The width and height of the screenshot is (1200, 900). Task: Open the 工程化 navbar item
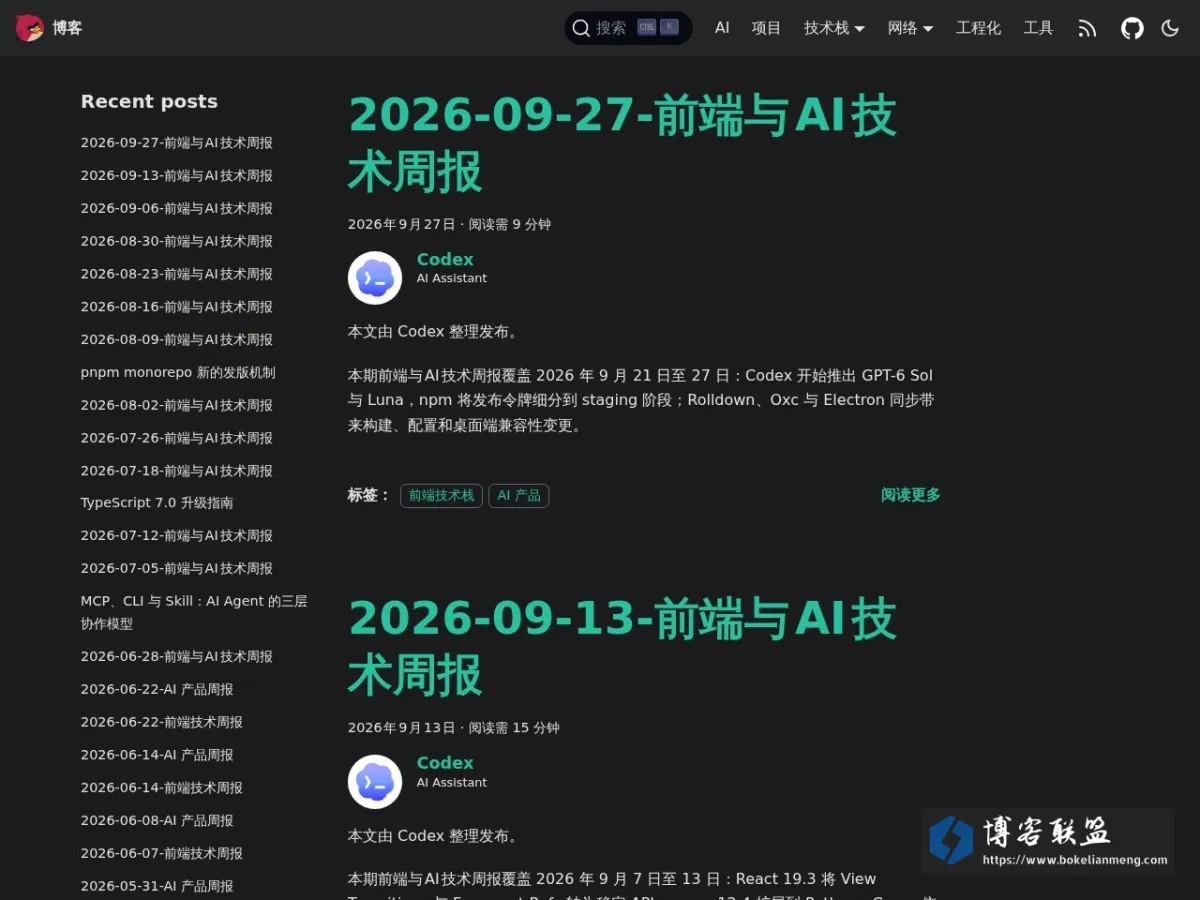pyautogui.click(x=978, y=28)
